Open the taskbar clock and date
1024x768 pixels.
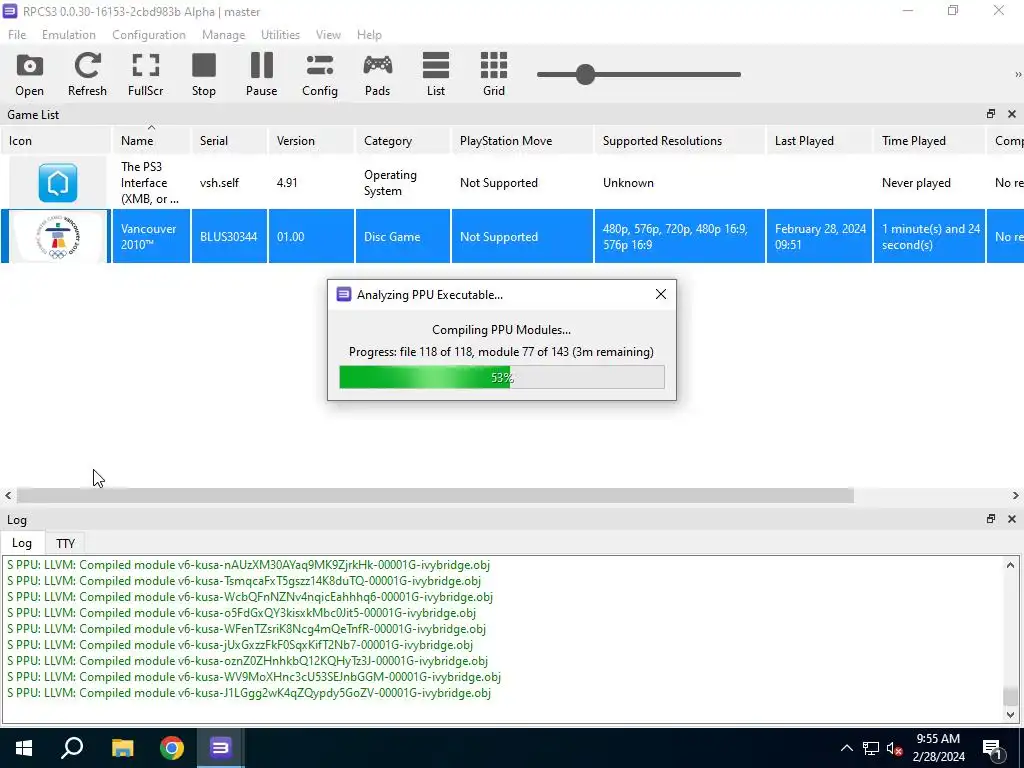tap(938, 748)
